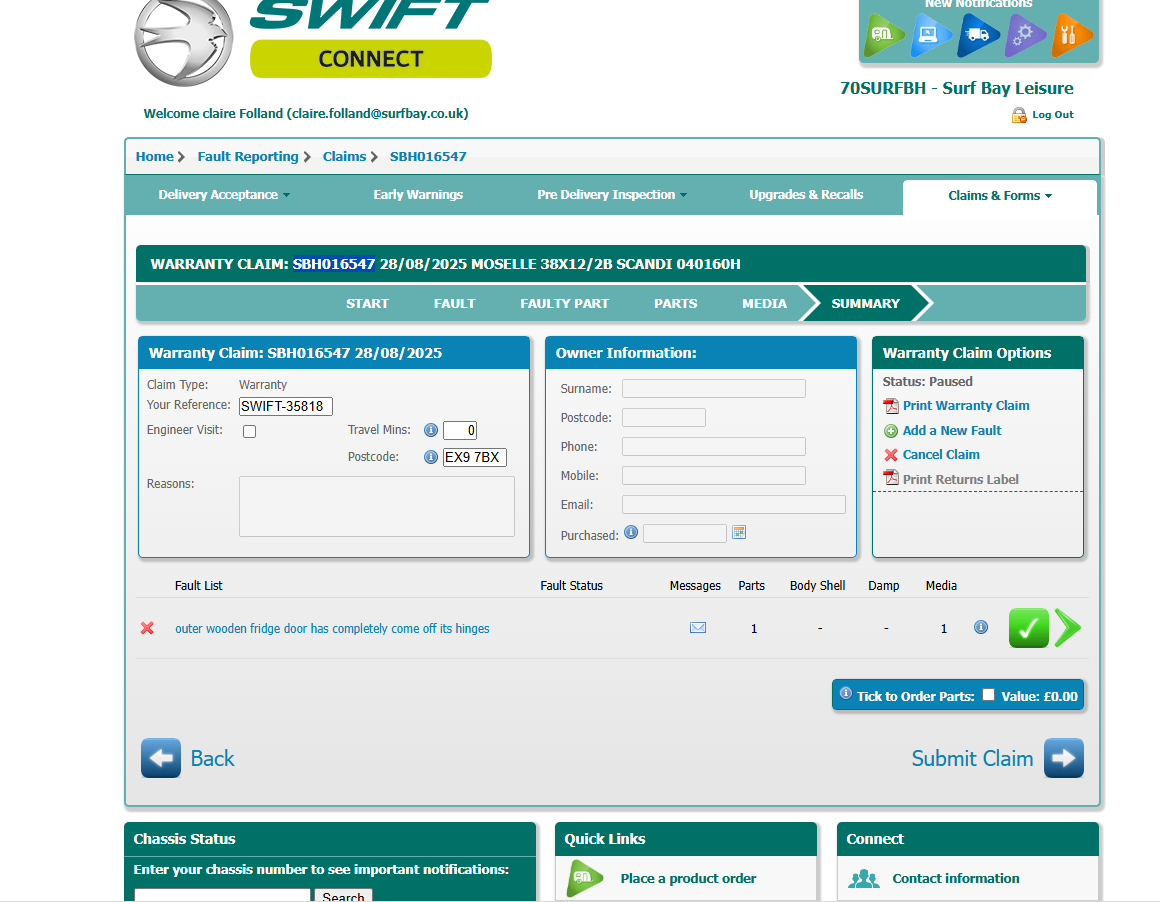Click the dark blue delivery truck notification icon
The width and height of the screenshot is (1160, 902).
tap(977, 35)
